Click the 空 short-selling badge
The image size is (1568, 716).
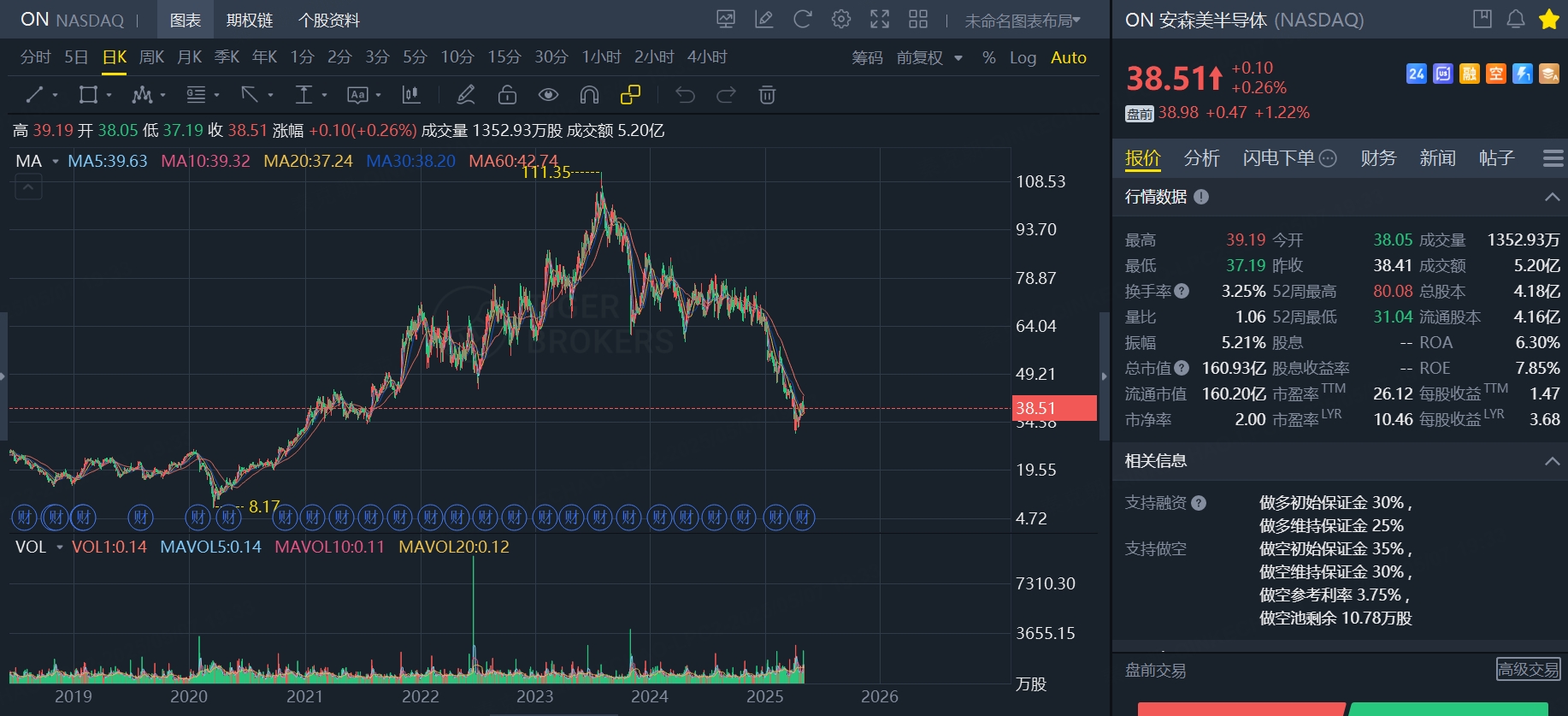[x=1496, y=74]
